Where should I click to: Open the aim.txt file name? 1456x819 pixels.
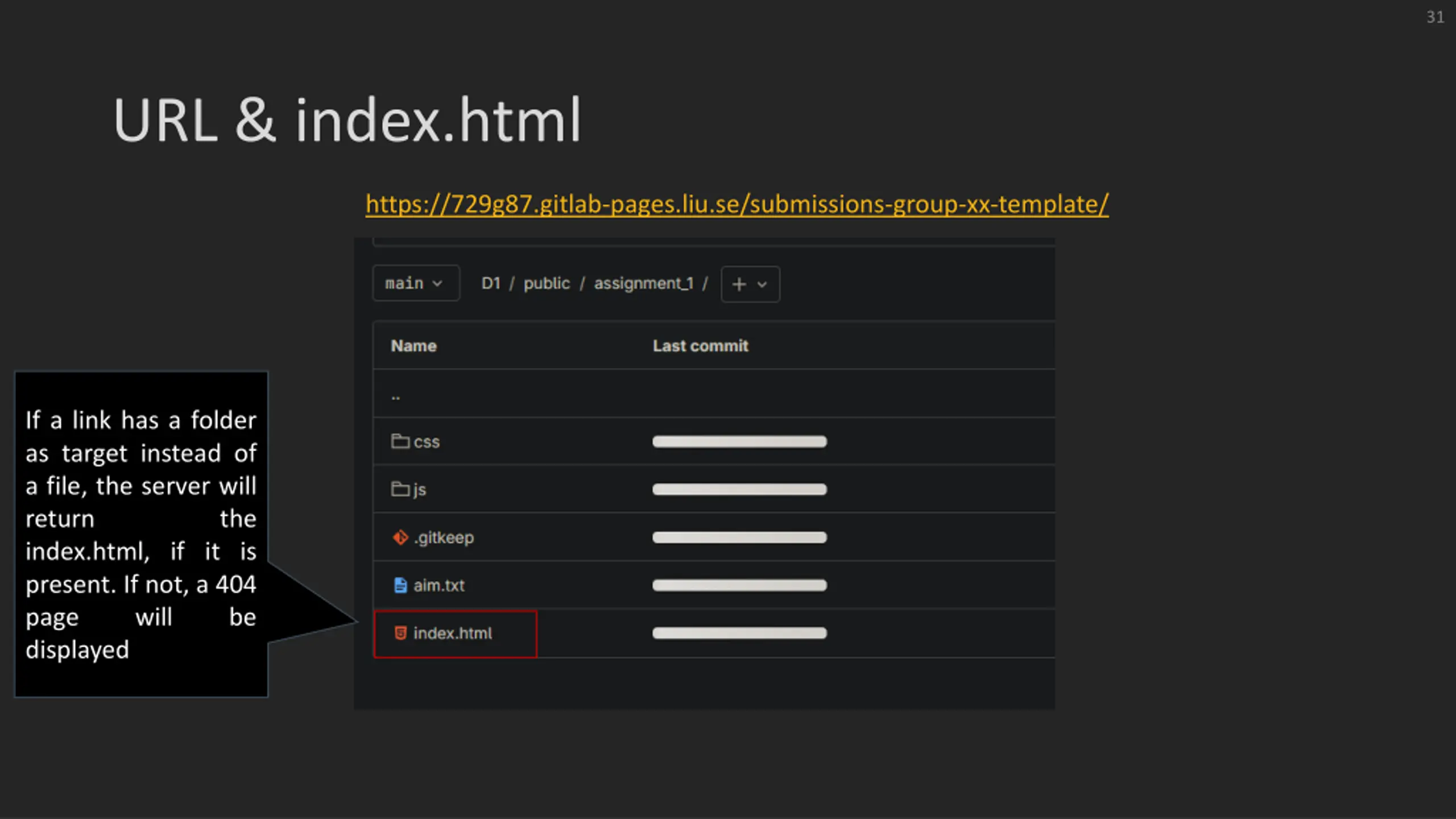coord(439,585)
